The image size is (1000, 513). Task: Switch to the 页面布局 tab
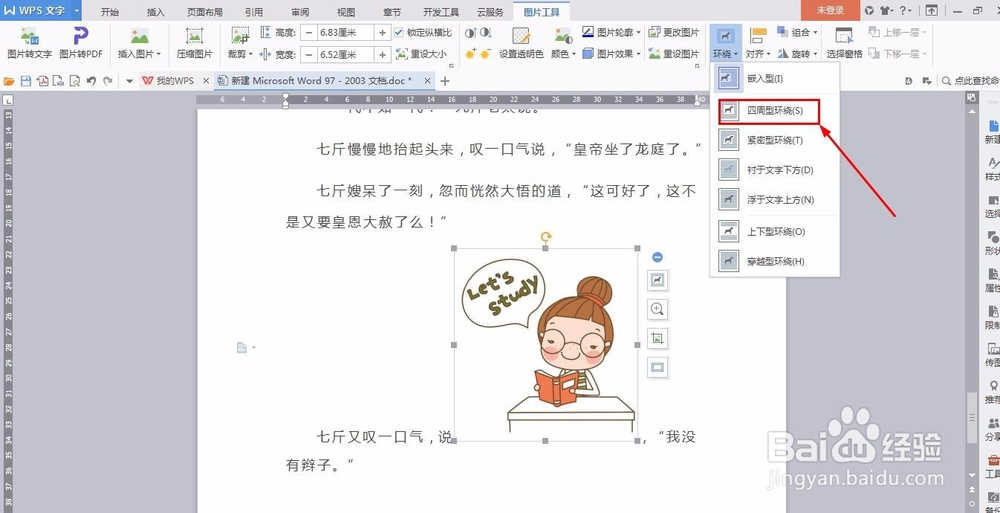pyautogui.click(x=205, y=12)
